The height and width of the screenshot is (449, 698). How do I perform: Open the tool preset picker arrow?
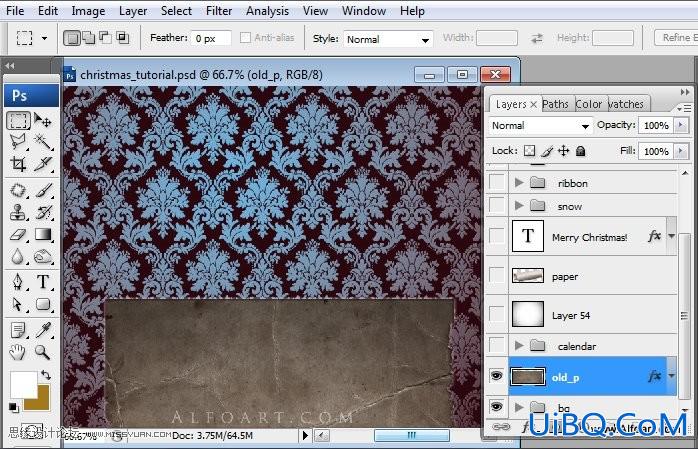(x=44, y=38)
